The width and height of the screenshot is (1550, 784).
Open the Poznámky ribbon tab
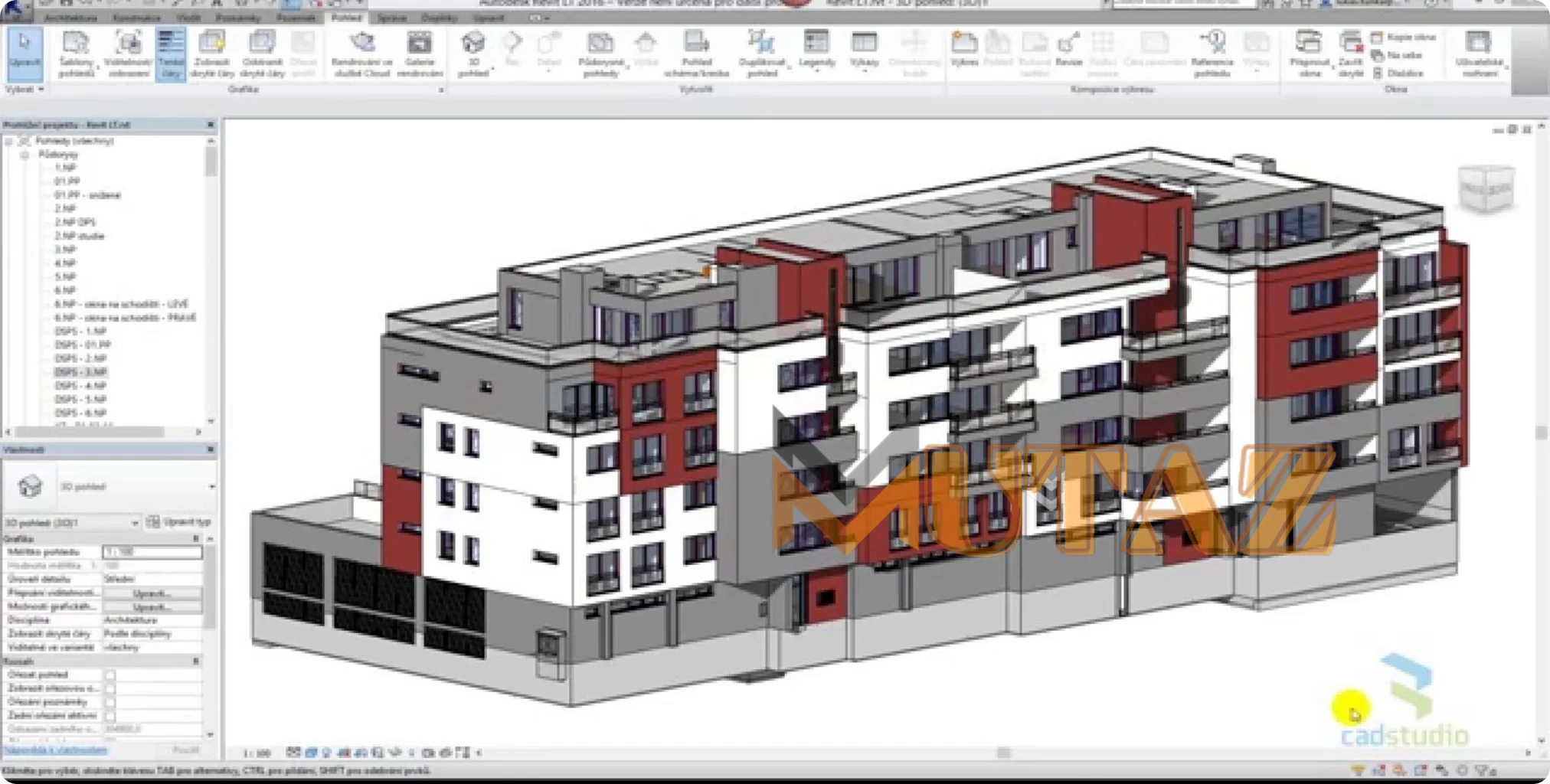click(237, 18)
